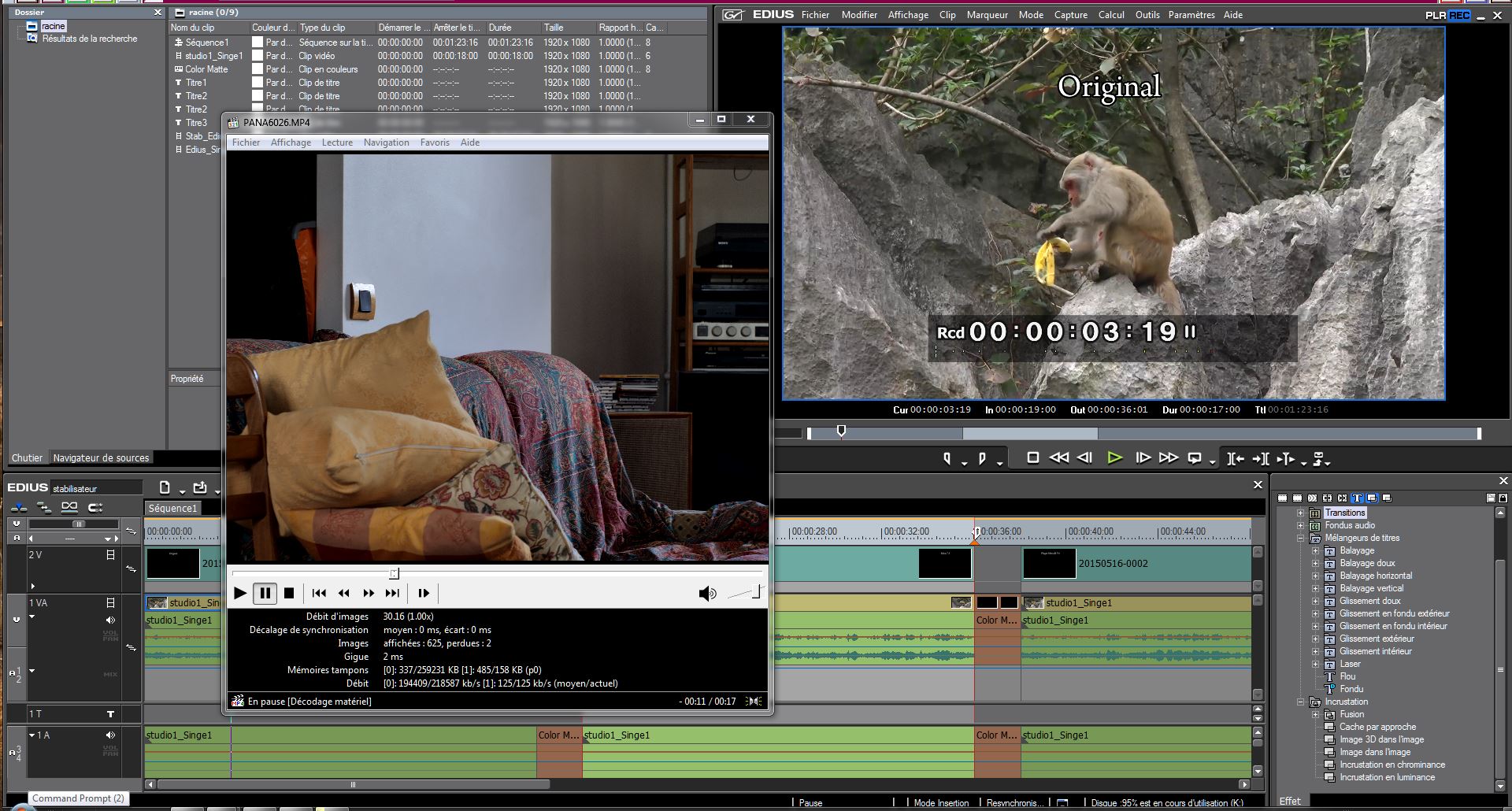The height and width of the screenshot is (811, 1512).
Task: Stop playback in the EDIUS player
Action: click(1032, 457)
